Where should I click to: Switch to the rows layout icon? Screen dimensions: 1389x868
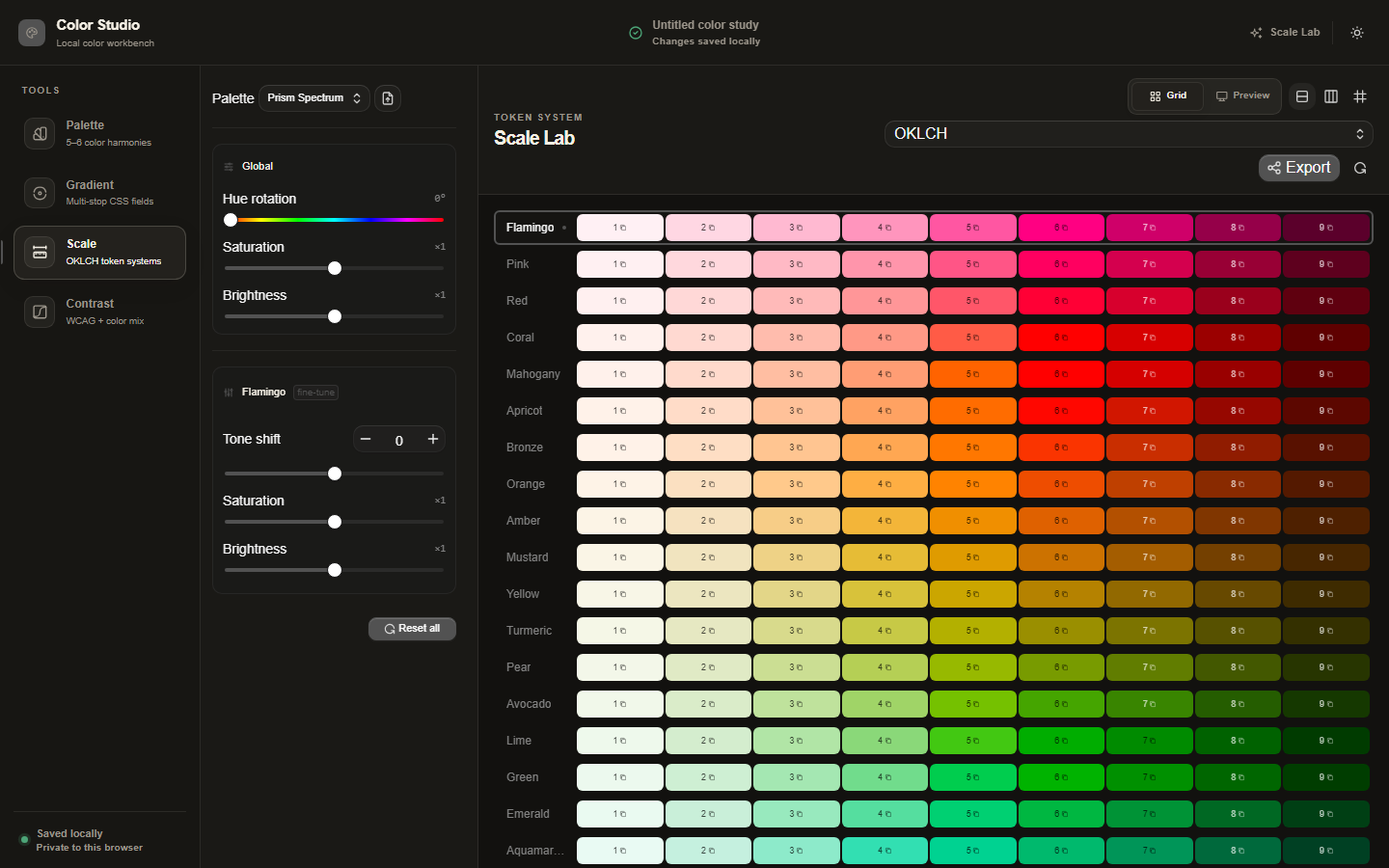pos(1302,96)
